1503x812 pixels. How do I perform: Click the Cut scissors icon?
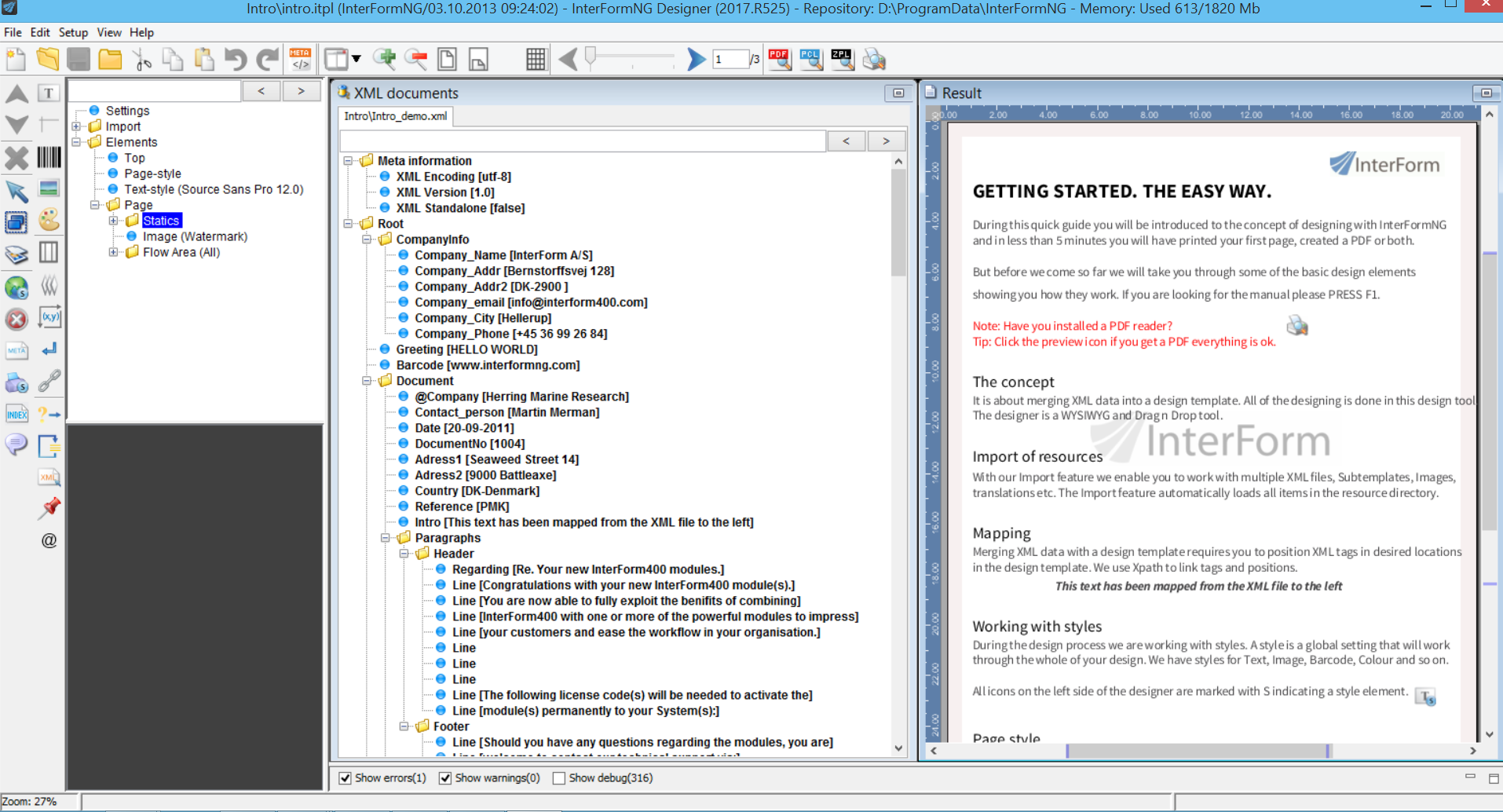pyautogui.click(x=142, y=60)
